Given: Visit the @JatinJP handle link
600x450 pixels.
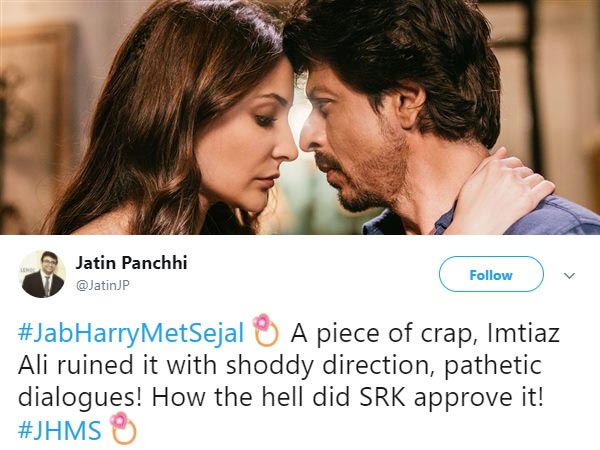Looking at the screenshot, I should tap(103, 285).
